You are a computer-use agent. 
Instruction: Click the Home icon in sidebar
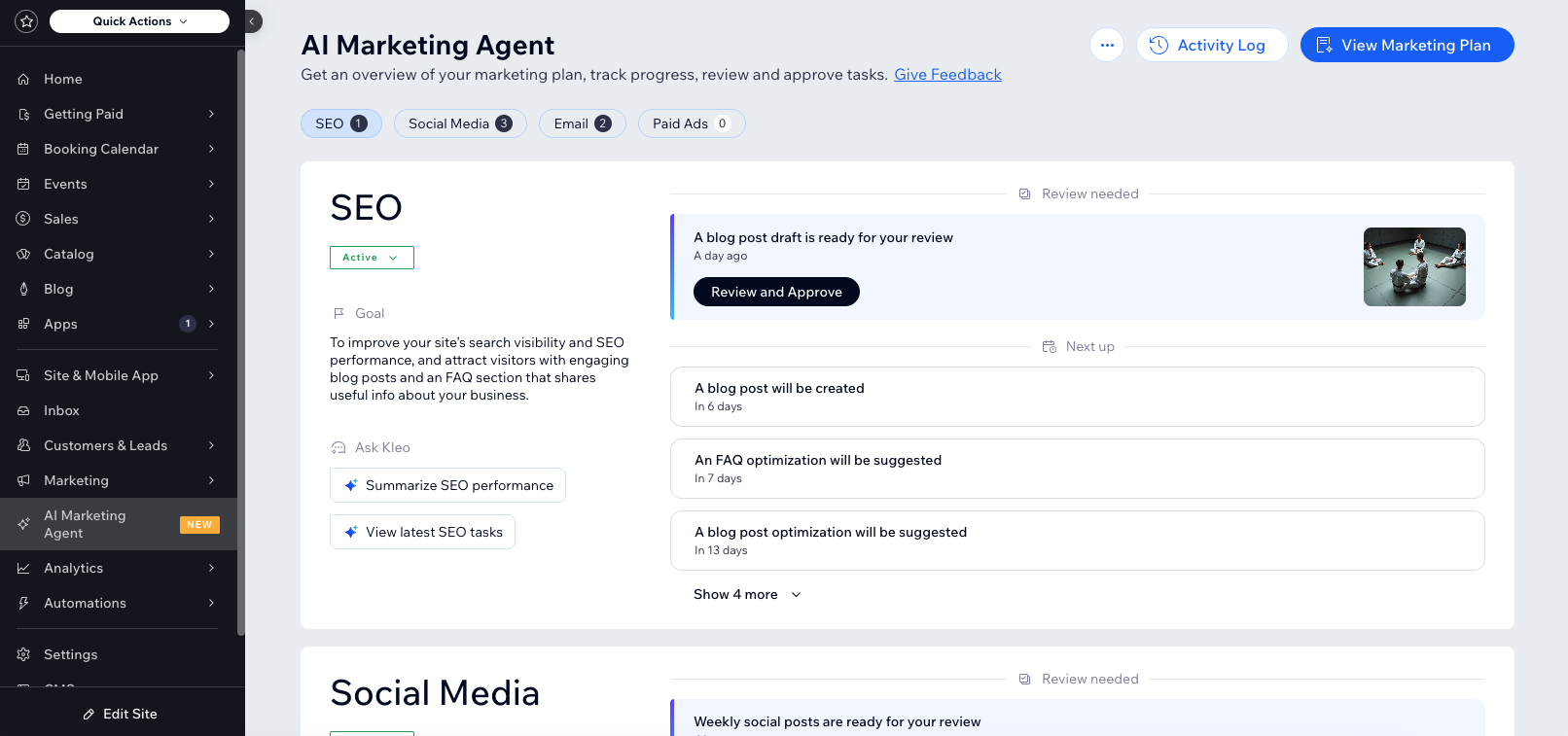tap(23, 79)
